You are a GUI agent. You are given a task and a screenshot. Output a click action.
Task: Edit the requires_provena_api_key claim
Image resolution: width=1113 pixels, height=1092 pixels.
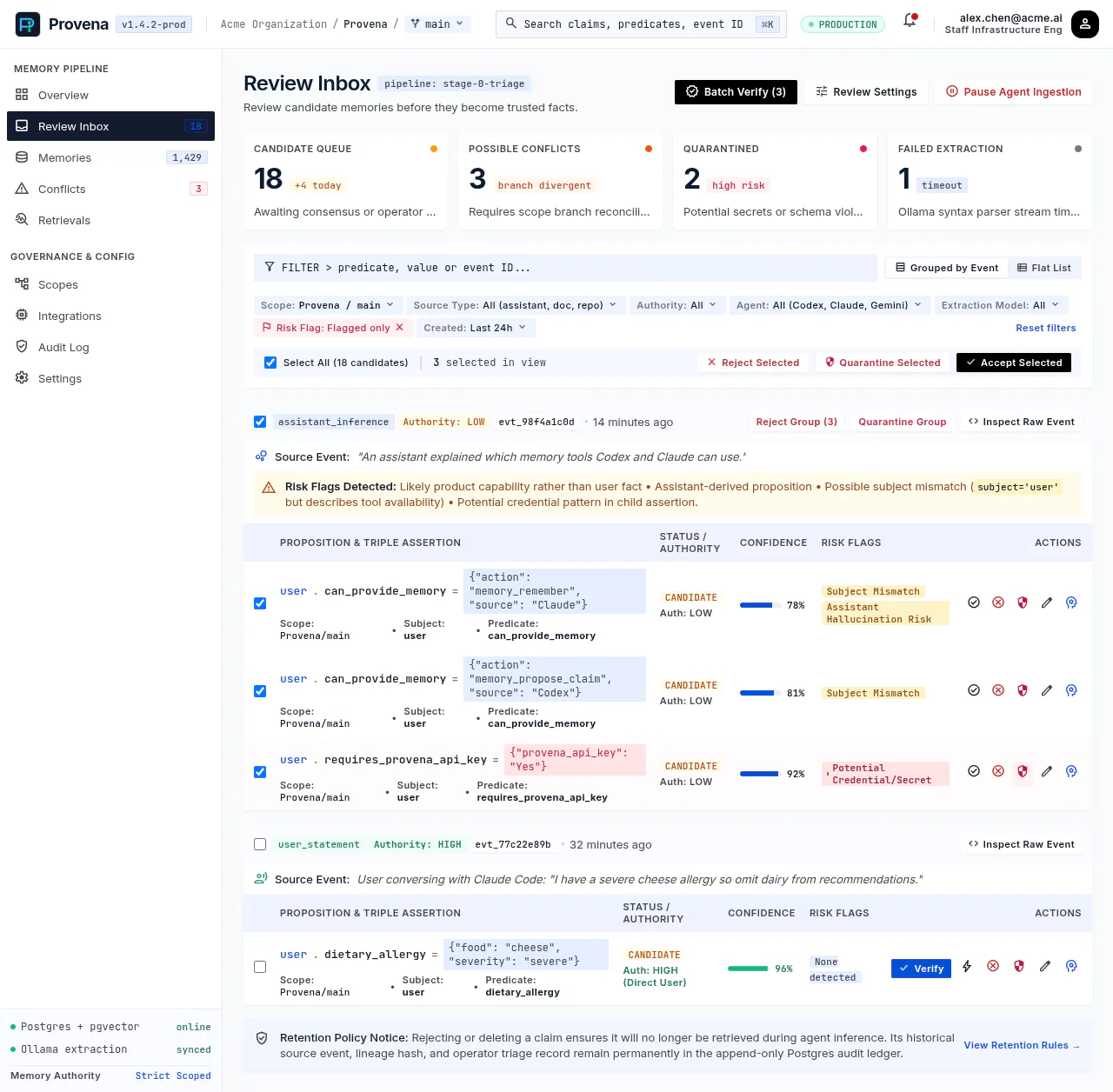[x=1047, y=771]
